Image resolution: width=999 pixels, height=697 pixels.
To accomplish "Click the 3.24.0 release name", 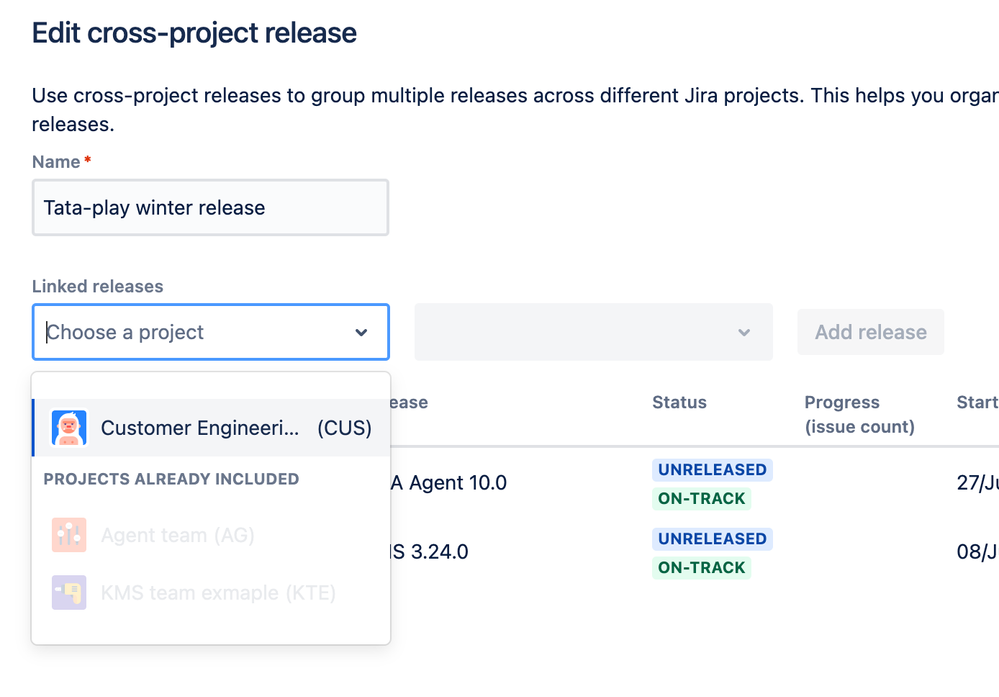I will 430,552.
